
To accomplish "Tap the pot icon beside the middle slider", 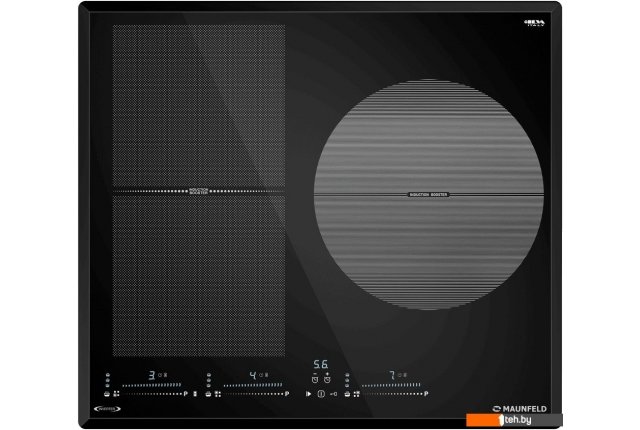I will pos(207,394).
